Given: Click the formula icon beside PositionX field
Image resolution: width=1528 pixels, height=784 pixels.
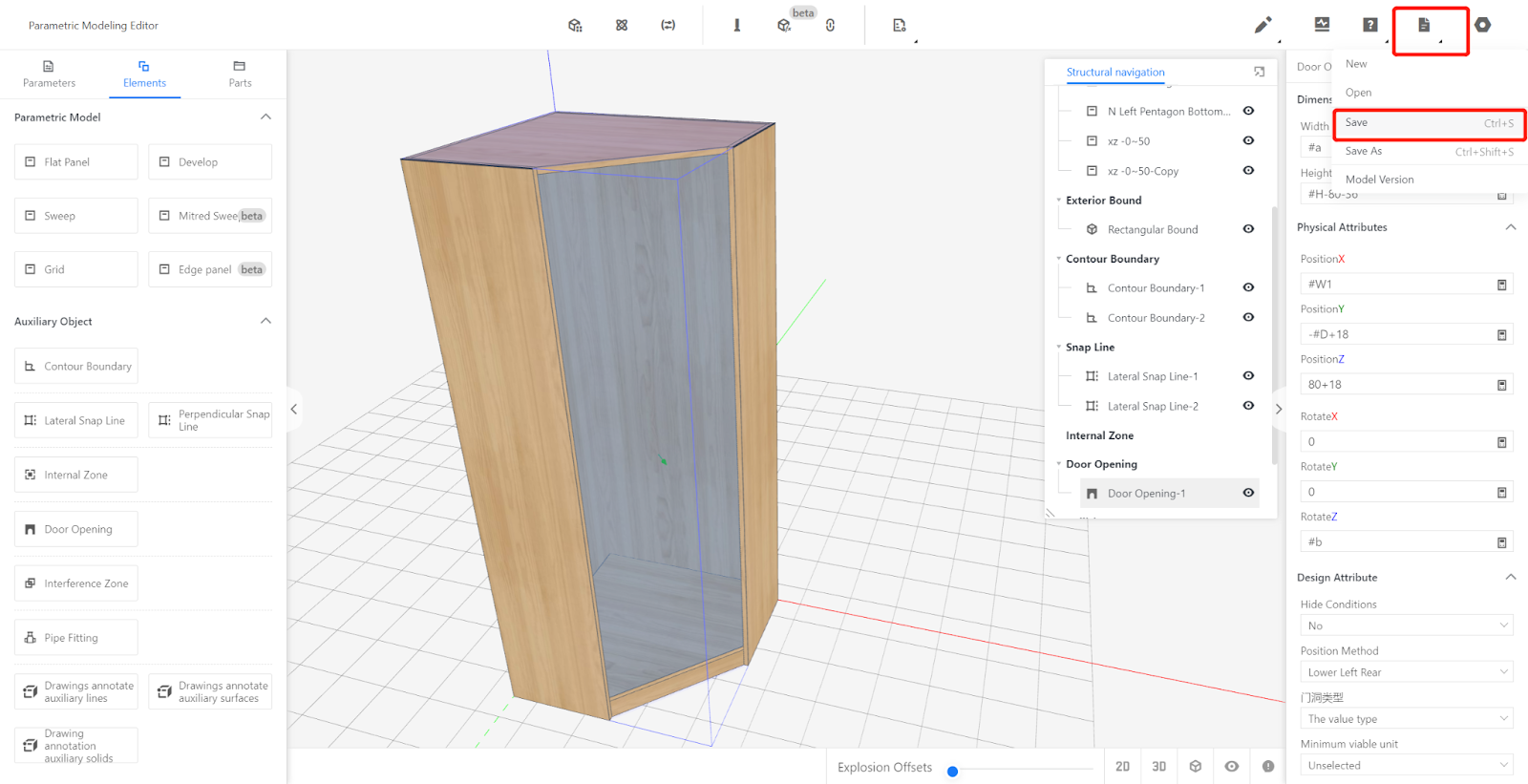Looking at the screenshot, I should pyautogui.click(x=1501, y=285).
